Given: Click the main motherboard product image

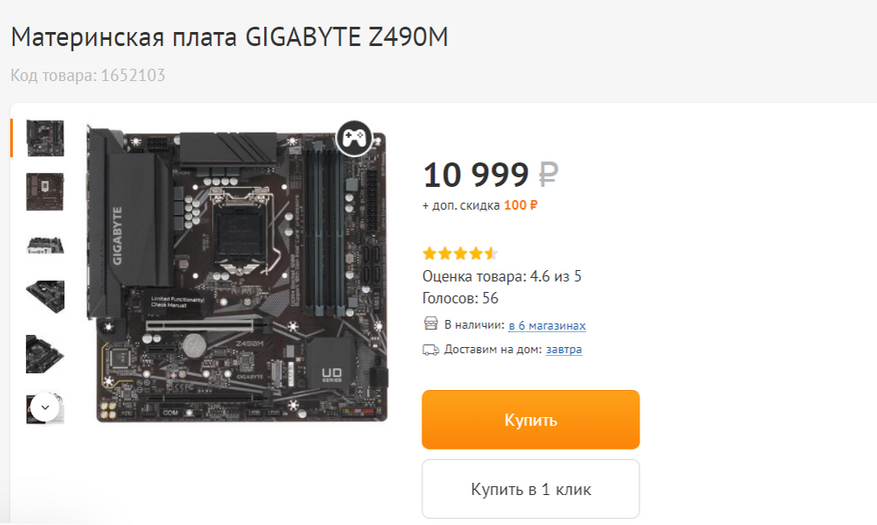Looking at the screenshot, I should 237,273.
